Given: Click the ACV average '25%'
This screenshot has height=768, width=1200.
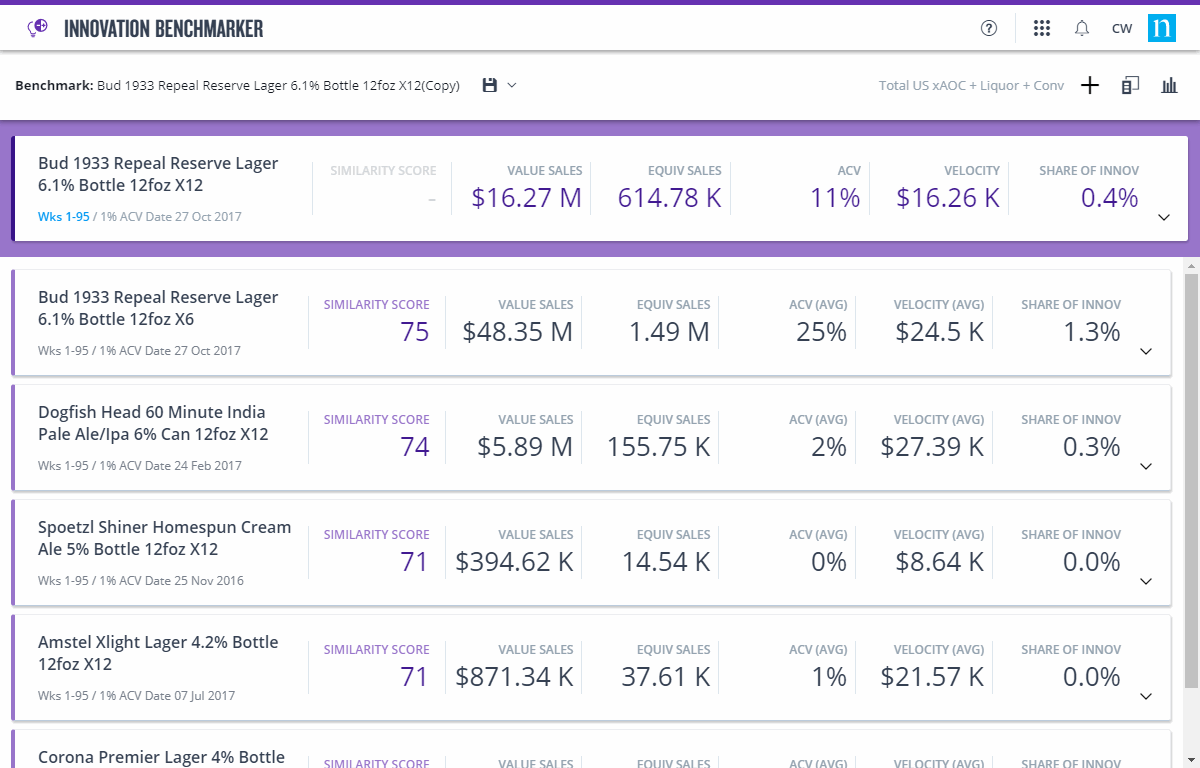Looking at the screenshot, I should point(822,332).
